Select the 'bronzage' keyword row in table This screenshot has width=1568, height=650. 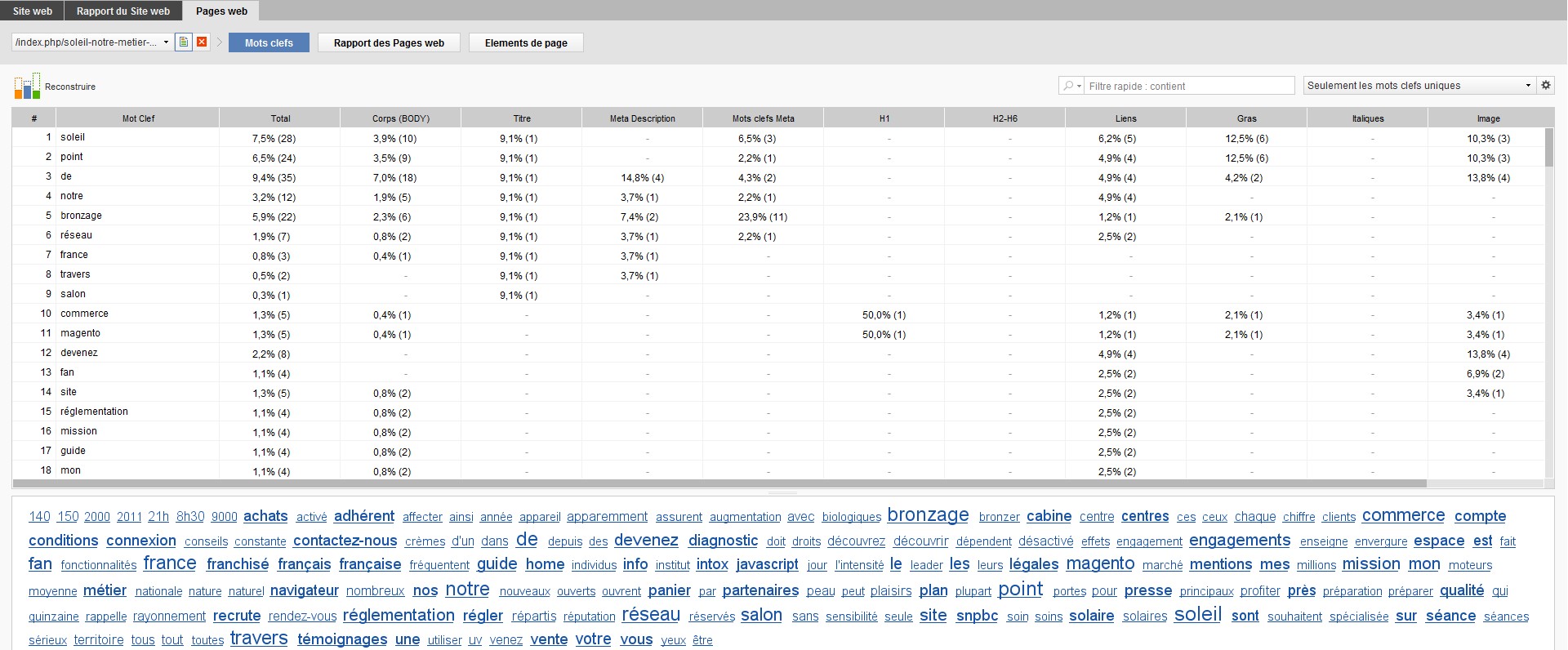click(x=778, y=216)
